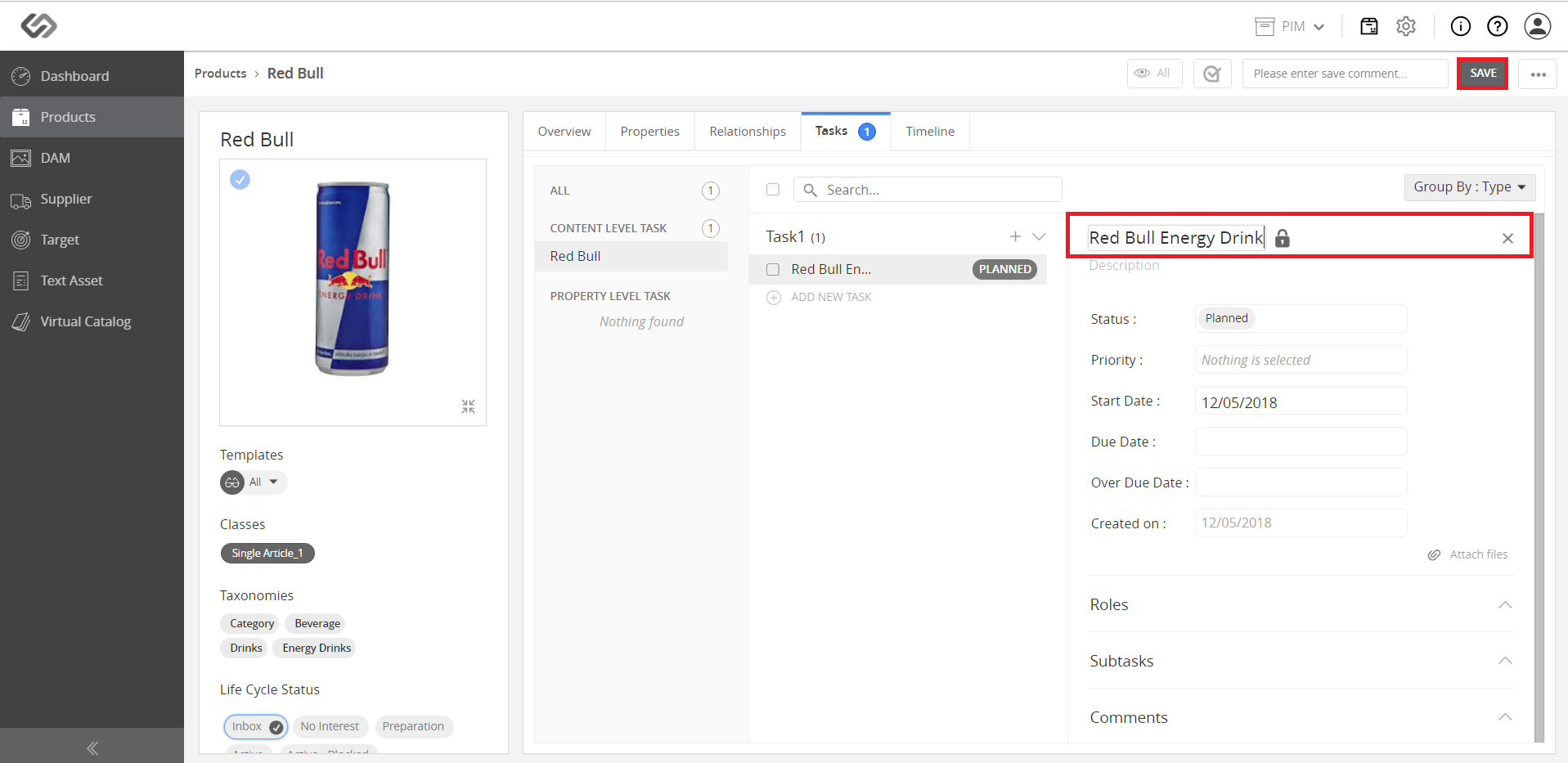Open the Group By Type dropdown
1568x763 pixels.
click(1470, 187)
